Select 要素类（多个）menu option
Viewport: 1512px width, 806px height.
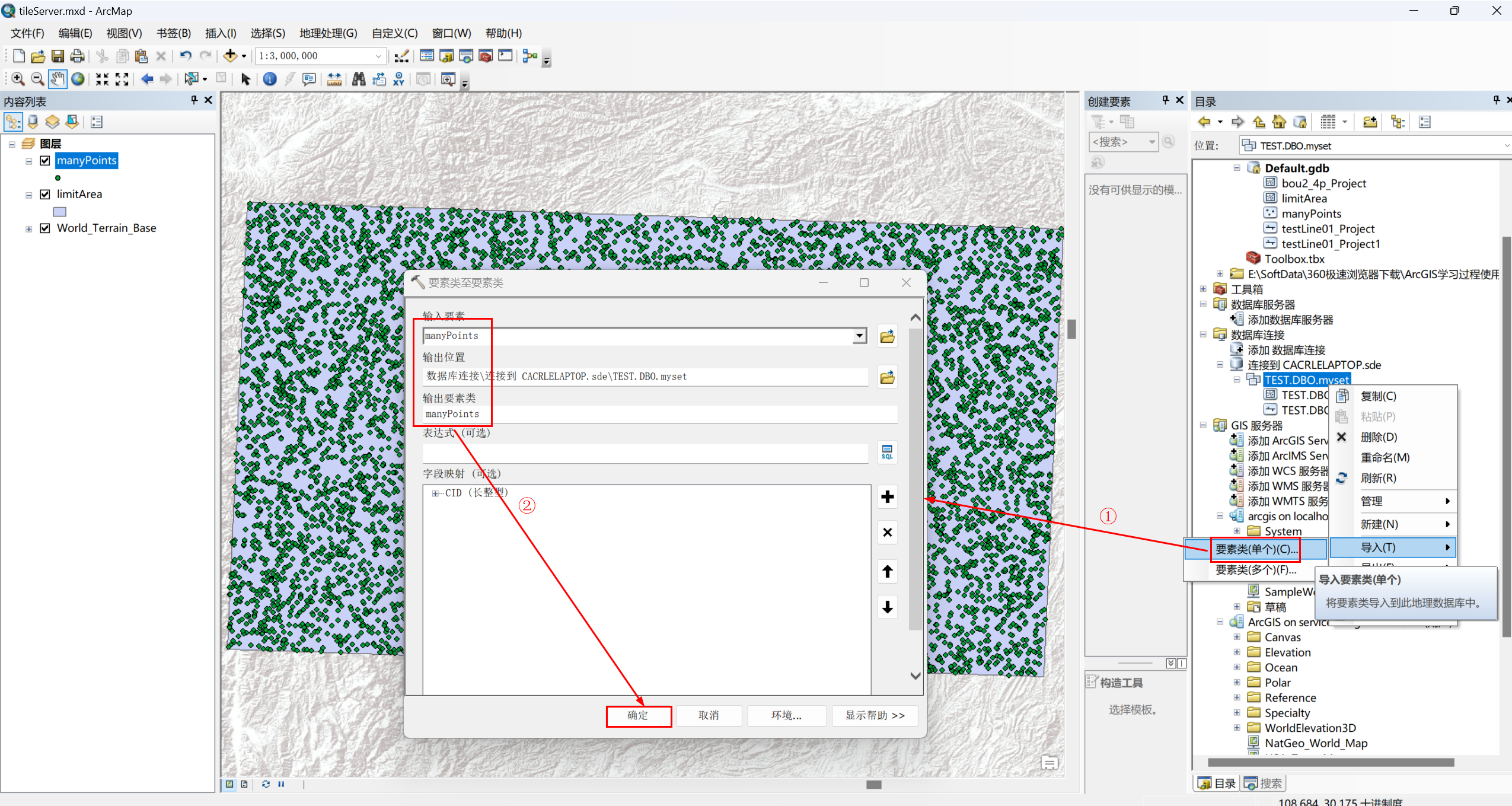click(x=1256, y=570)
